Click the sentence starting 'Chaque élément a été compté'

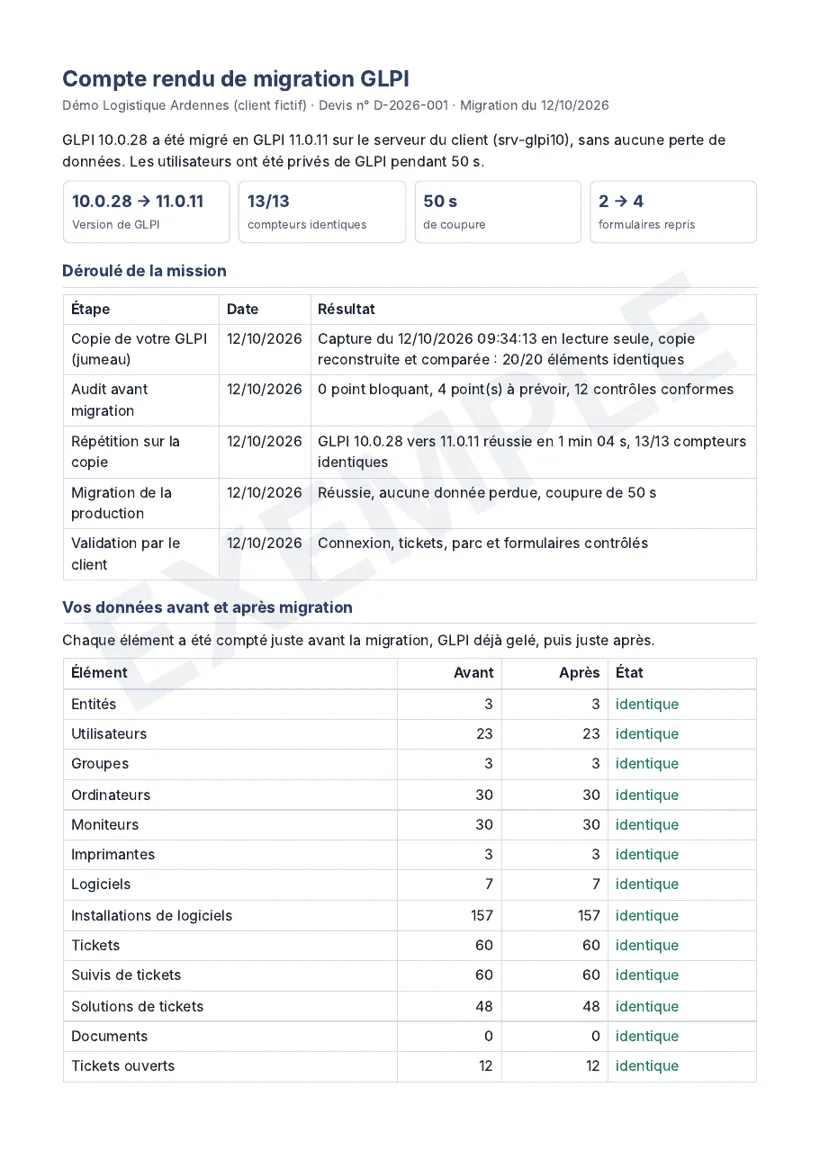coord(358,640)
